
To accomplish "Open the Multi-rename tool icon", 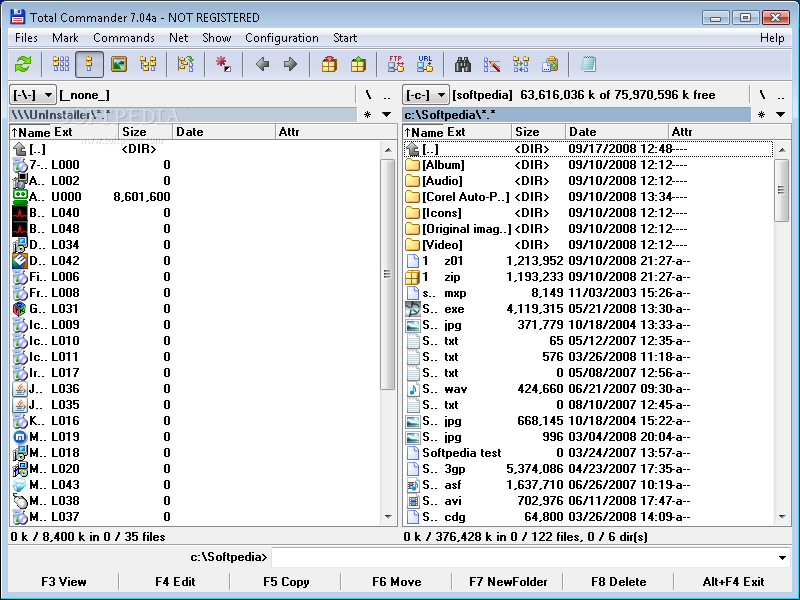I will coord(492,64).
